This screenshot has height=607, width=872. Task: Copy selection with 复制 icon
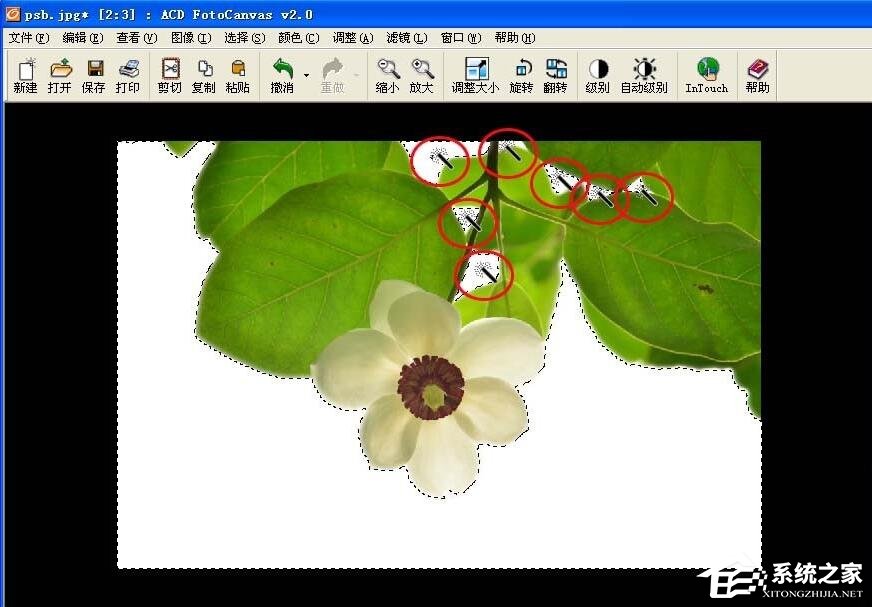[x=204, y=76]
